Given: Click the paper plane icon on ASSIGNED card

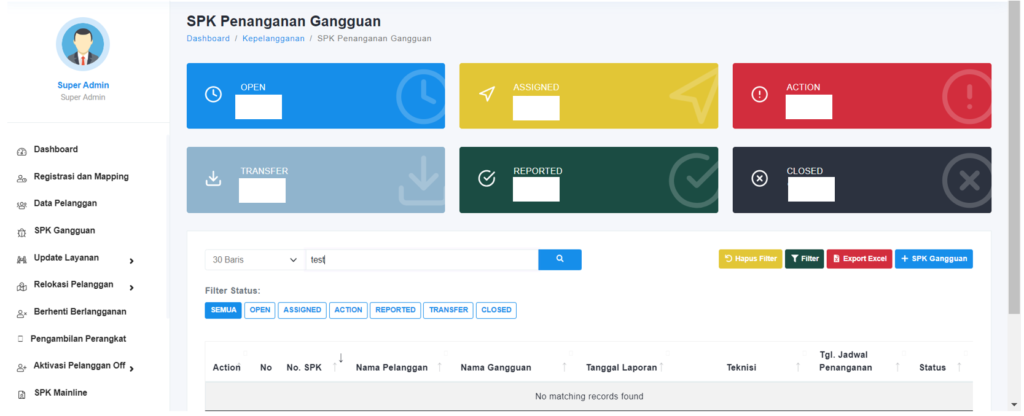Looking at the screenshot, I should [487, 95].
